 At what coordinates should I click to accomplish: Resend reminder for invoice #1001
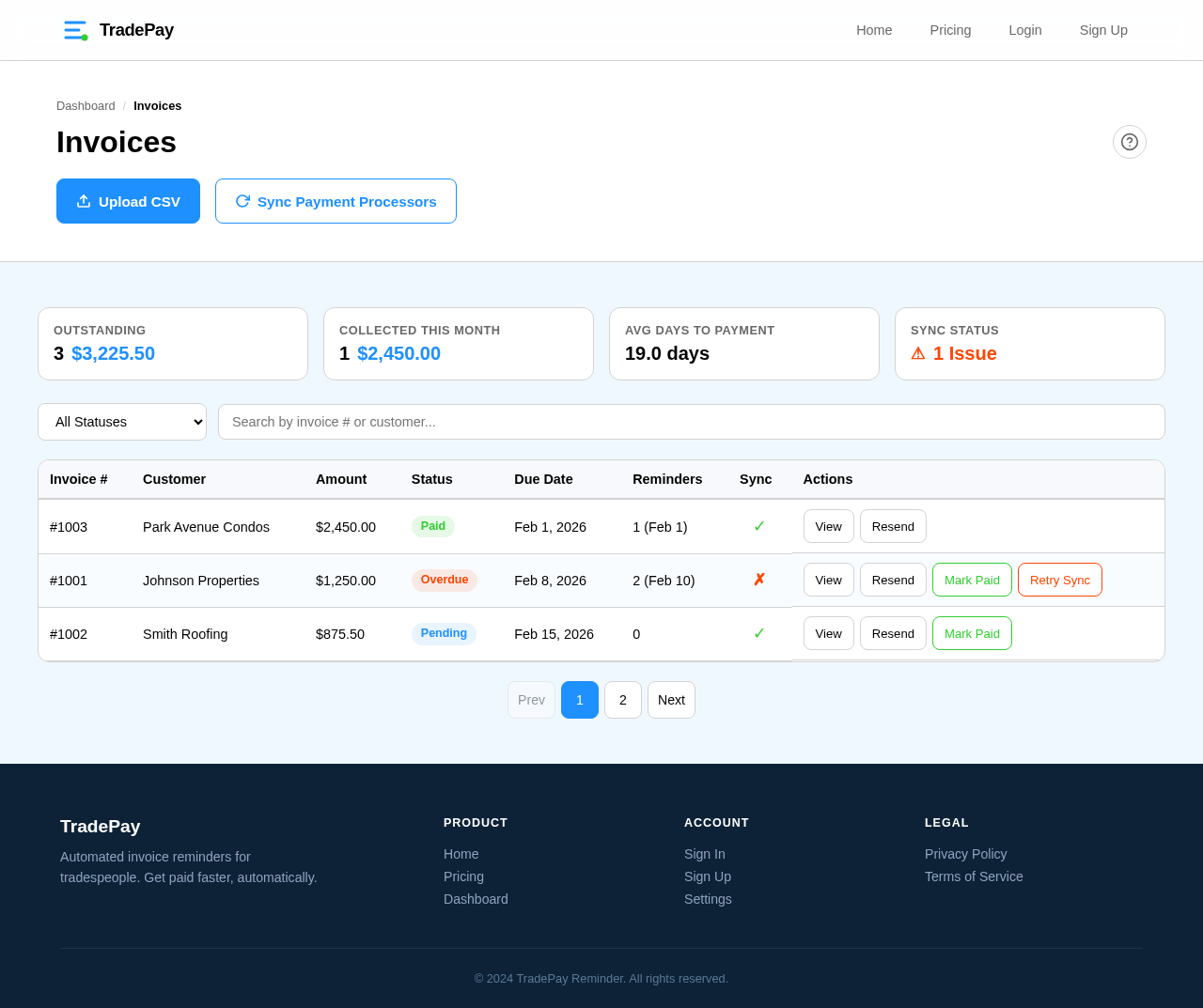tap(893, 580)
